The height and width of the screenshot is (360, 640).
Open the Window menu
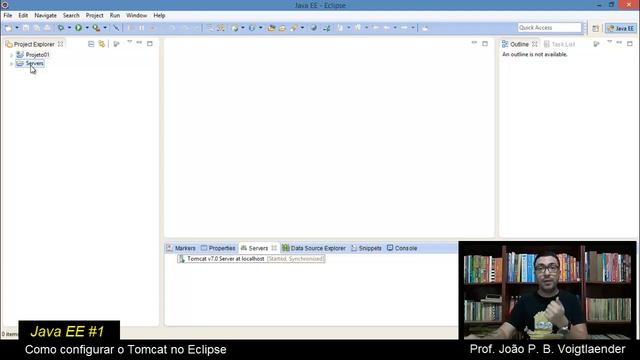coord(136,16)
